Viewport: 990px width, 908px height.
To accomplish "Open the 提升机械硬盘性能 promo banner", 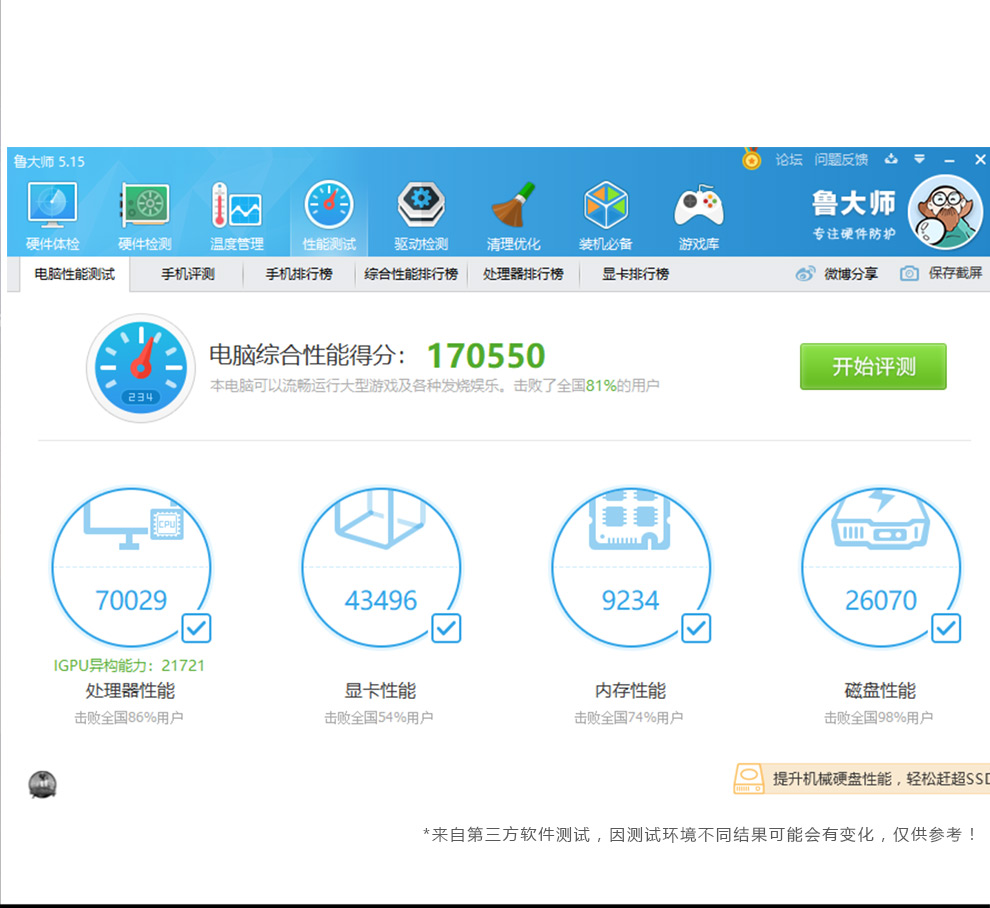I will coord(862,779).
